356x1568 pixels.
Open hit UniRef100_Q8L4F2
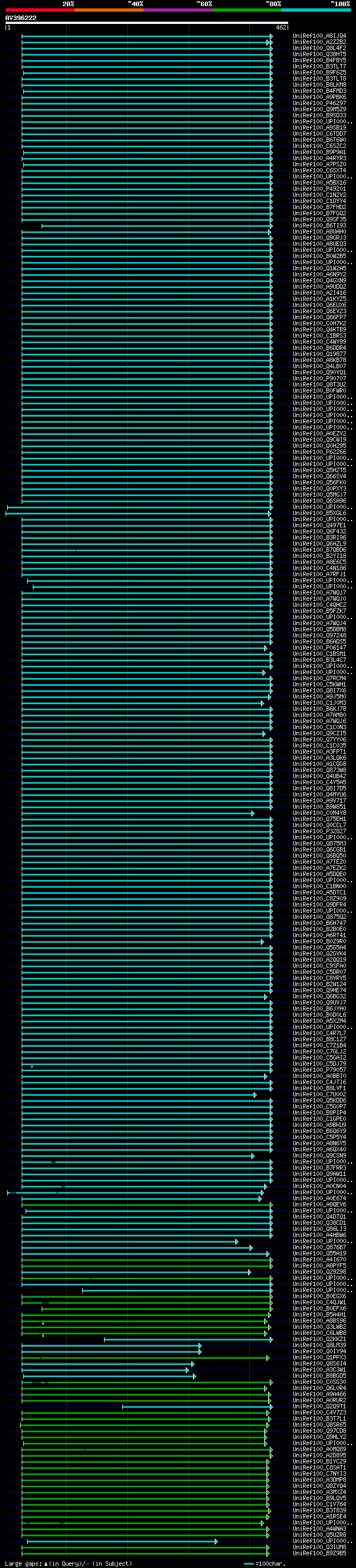pos(319,48)
